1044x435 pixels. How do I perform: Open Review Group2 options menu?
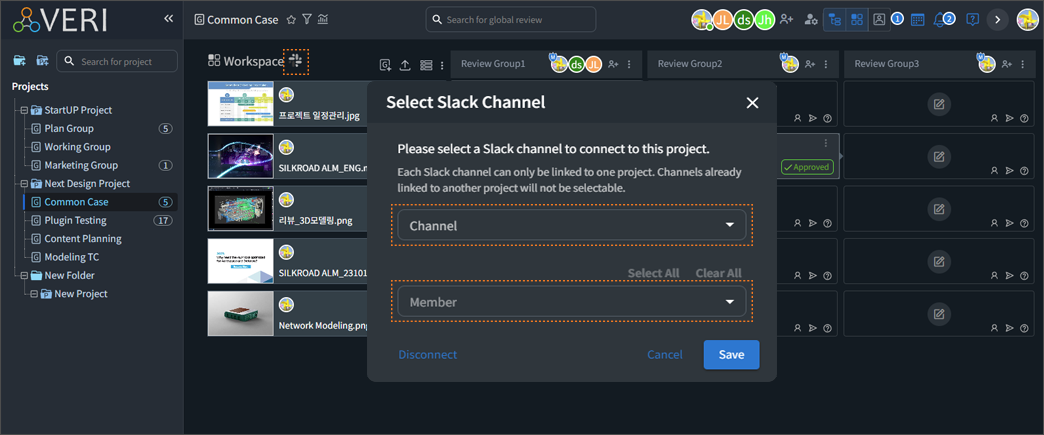click(x=826, y=65)
